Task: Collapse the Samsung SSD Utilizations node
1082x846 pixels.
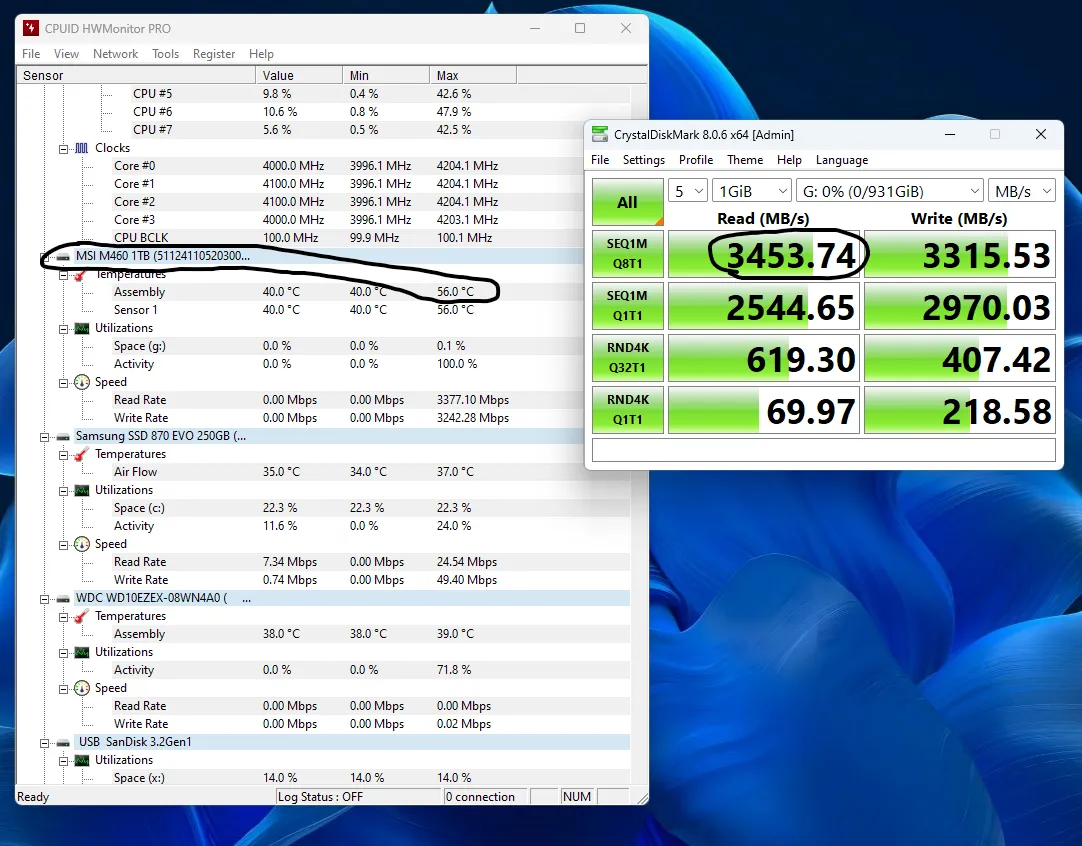Action: point(64,490)
